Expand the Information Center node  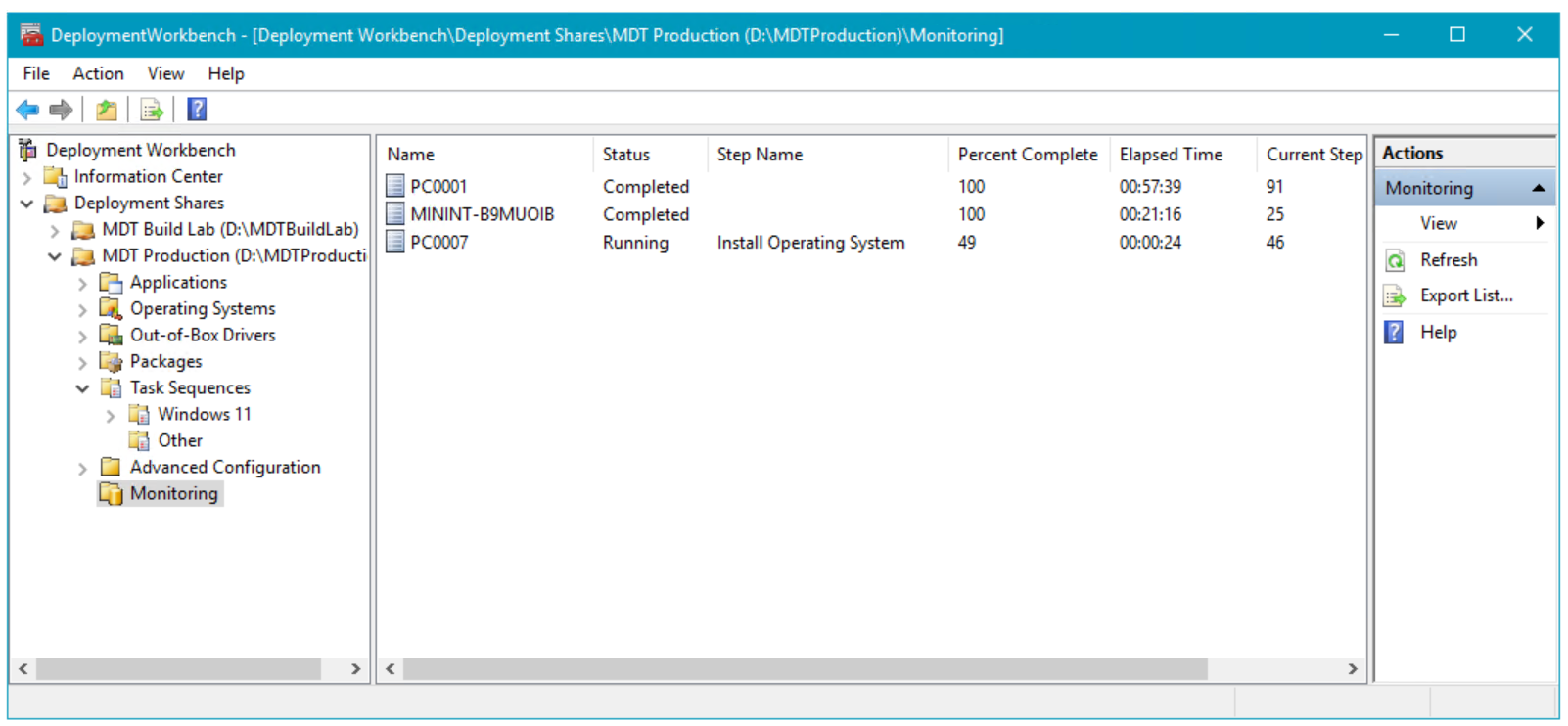pos(27,178)
